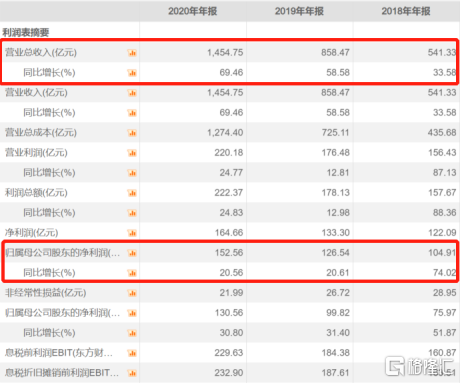
Task: Open chart icon for 净利润(亿元) row
Action: (132, 233)
